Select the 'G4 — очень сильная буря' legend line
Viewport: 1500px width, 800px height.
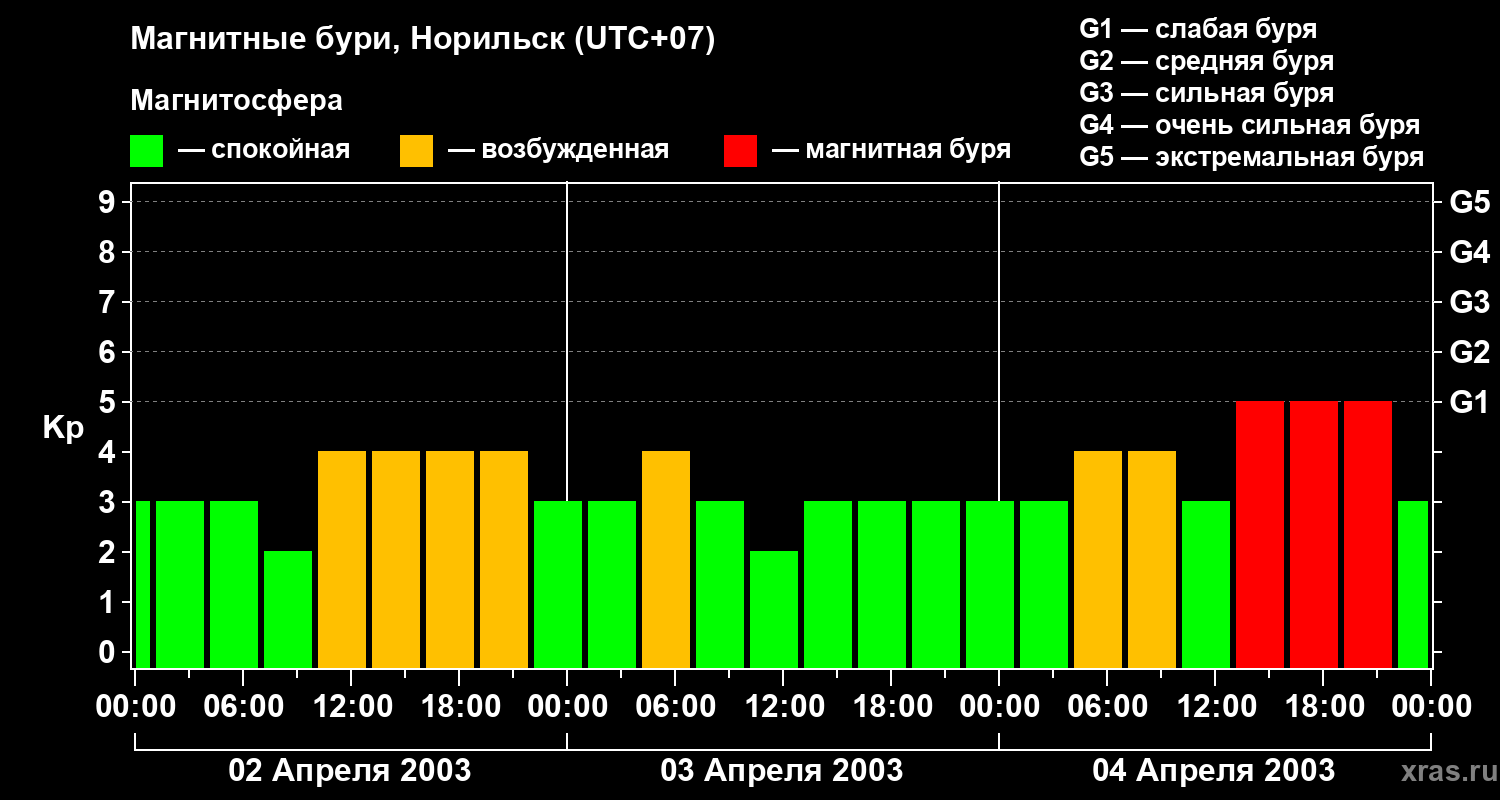(x=1249, y=124)
